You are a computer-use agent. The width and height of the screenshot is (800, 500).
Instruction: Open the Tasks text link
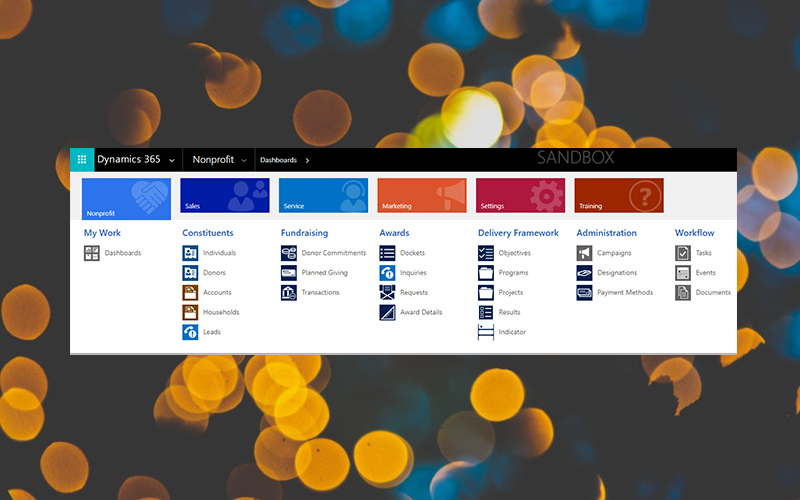[704, 253]
